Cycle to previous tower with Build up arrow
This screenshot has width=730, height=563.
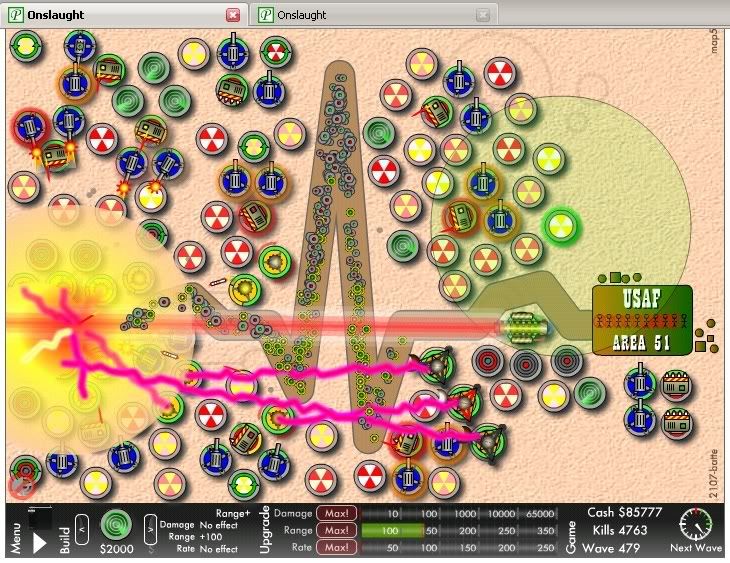click(x=82, y=529)
